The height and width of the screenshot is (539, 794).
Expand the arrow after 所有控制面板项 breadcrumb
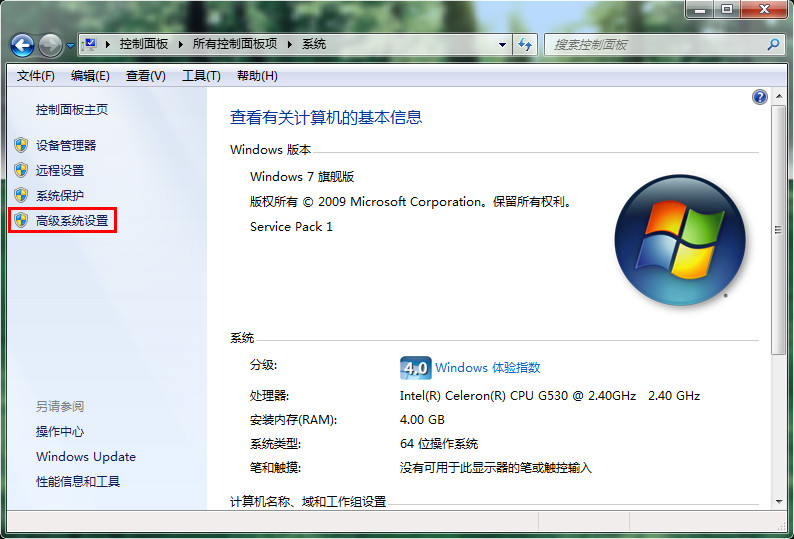click(288, 45)
